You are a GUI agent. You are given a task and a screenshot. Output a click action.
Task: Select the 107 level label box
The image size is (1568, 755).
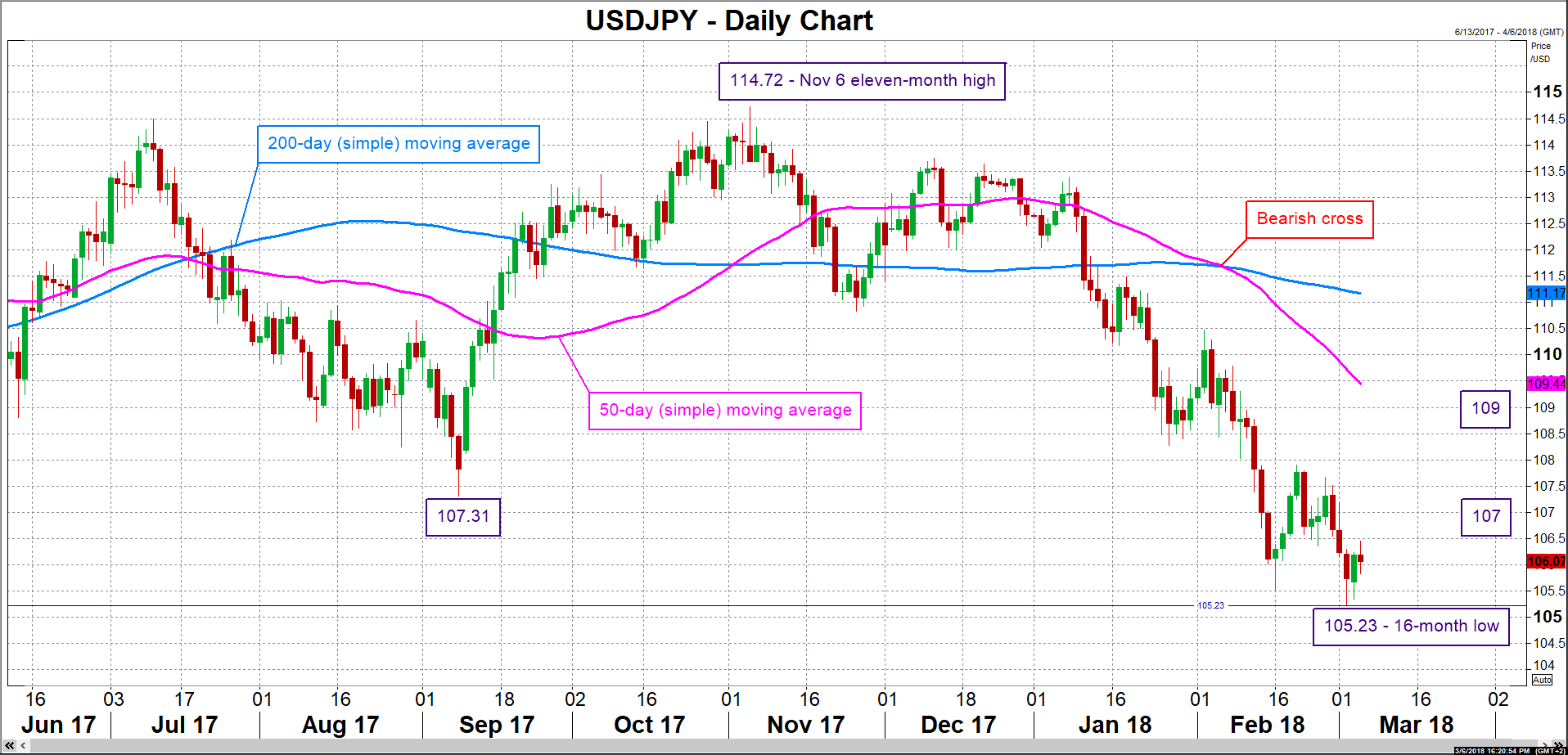tap(1485, 517)
